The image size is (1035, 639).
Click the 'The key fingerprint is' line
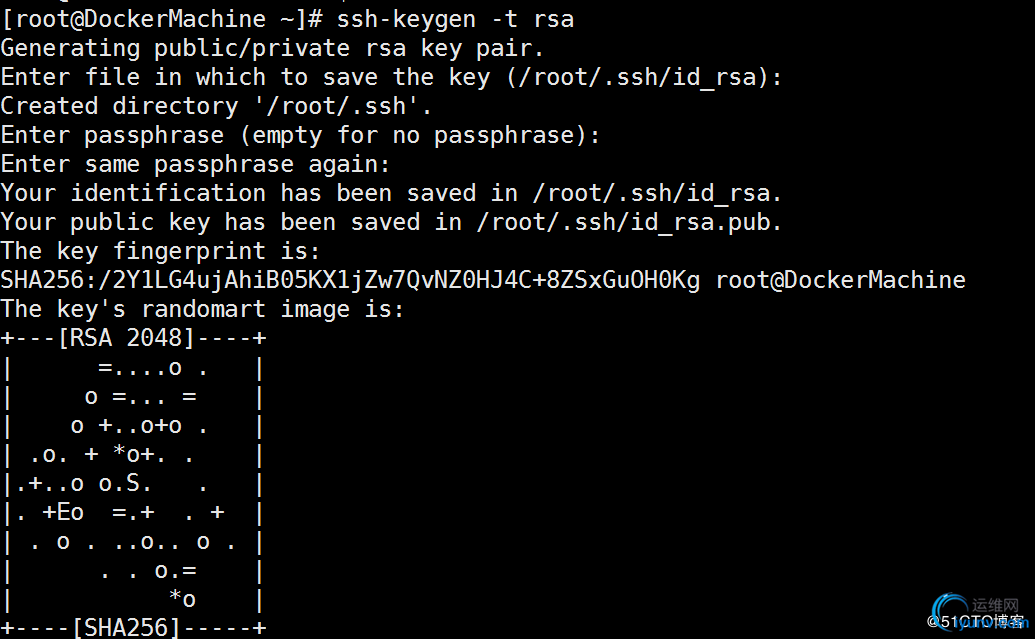(160, 252)
